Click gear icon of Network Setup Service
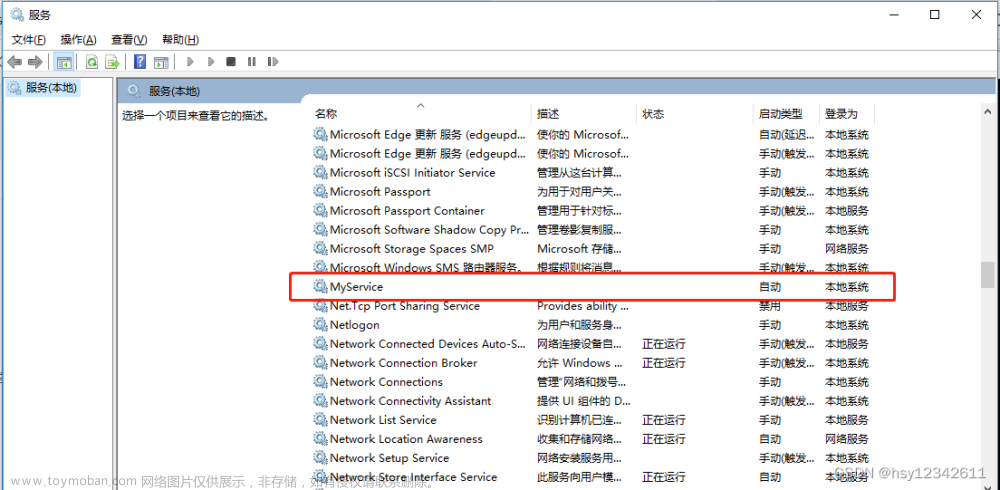 pyautogui.click(x=320, y=458)
